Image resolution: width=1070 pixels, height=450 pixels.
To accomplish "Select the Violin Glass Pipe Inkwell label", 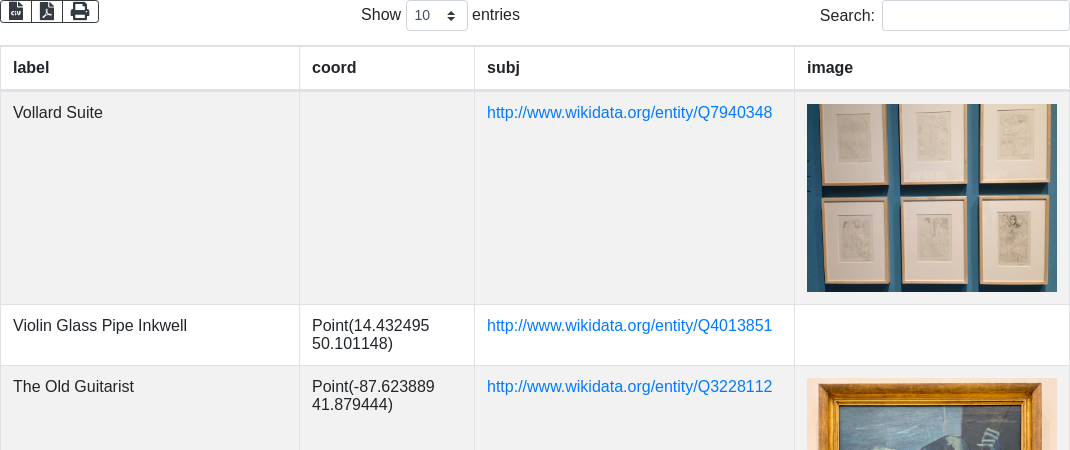I will (x=100, y=325).
